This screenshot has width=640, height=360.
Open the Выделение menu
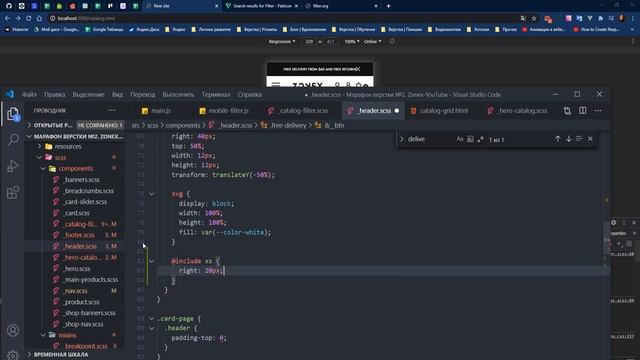(89, 94)
